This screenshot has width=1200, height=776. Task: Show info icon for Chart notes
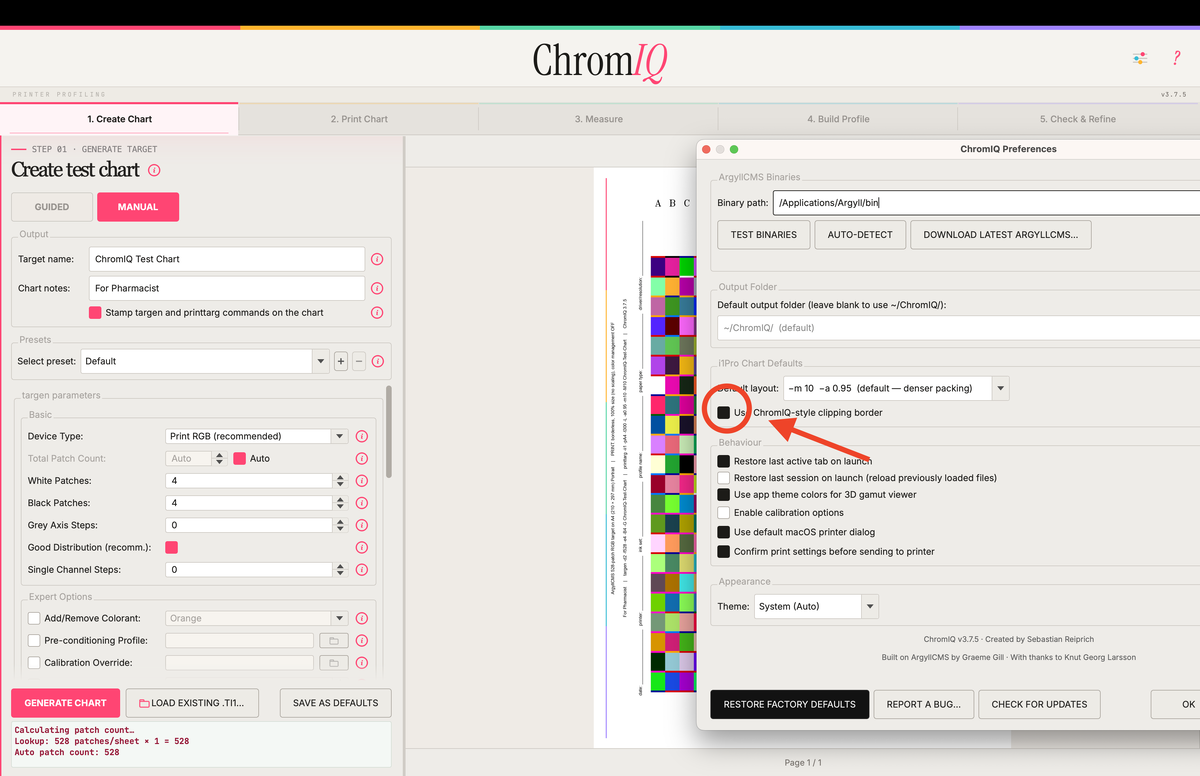pos(377,288)
